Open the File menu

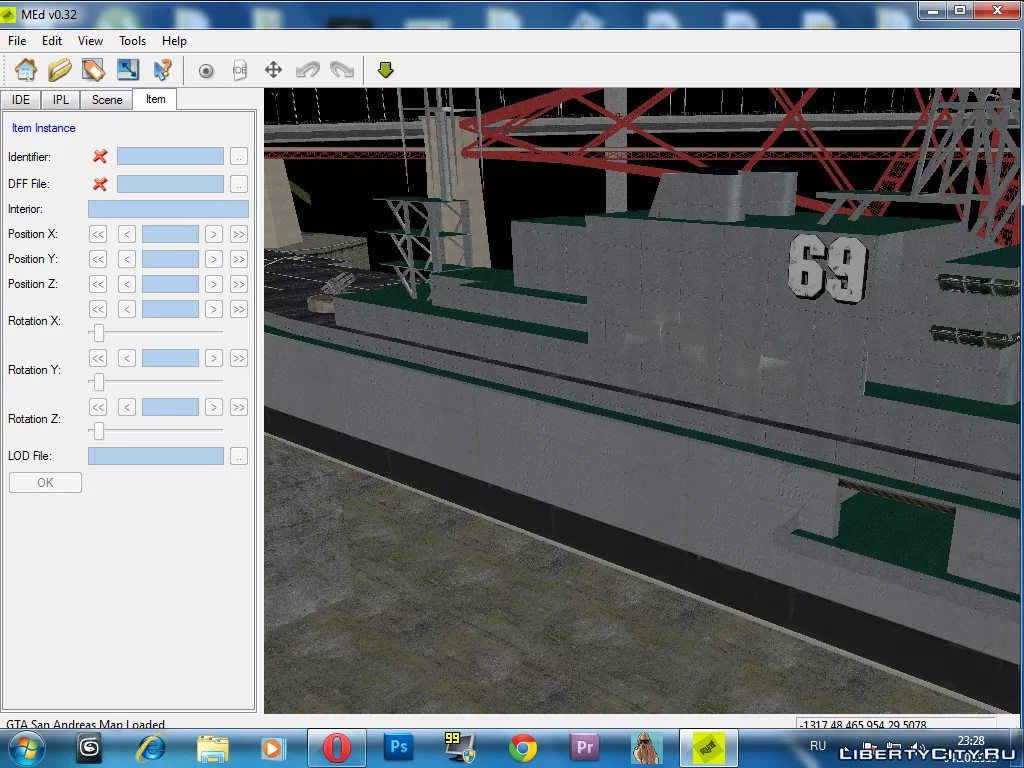coord(17,40)
